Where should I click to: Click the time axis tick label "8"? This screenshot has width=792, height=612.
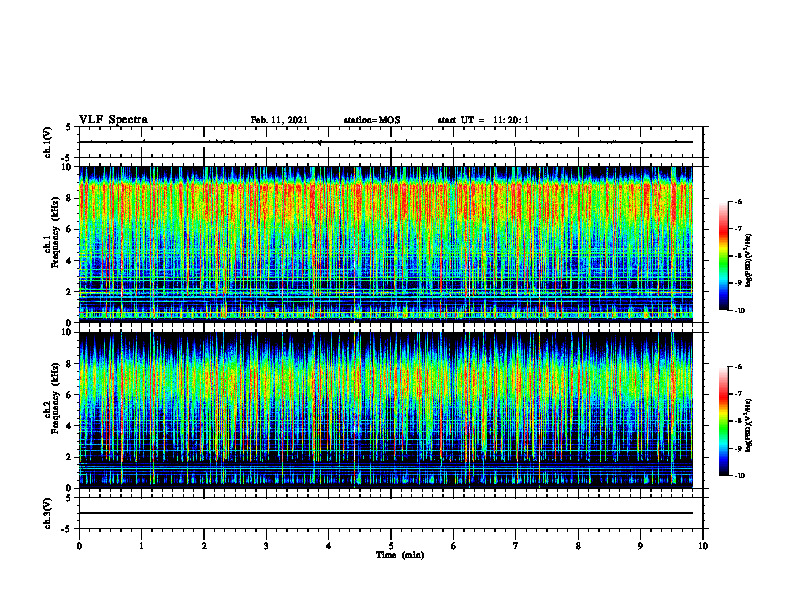(x=578, y=546)
